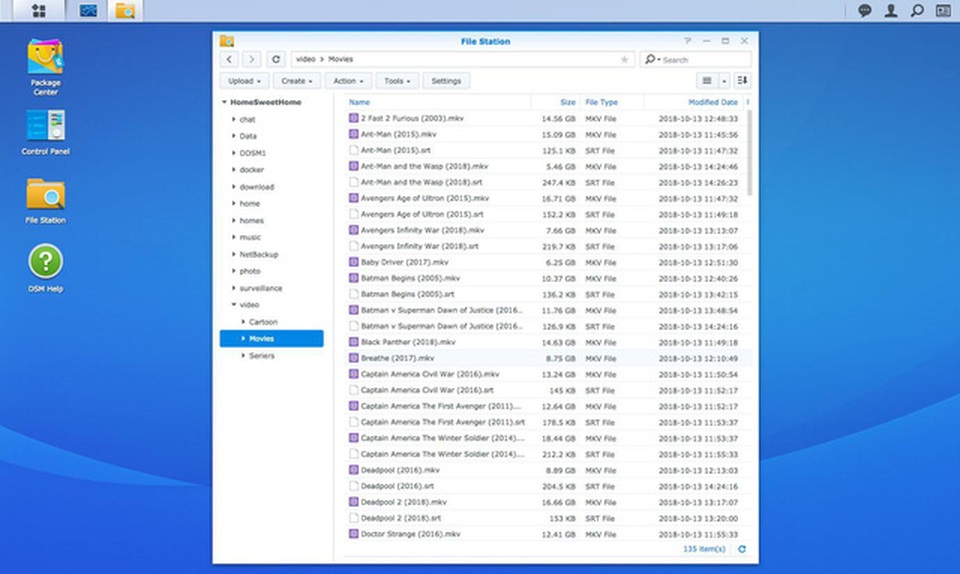Open the search options magnifier dropdown
Image resolution: width=960 pixels, height=574 pixels.
[652, 59]
